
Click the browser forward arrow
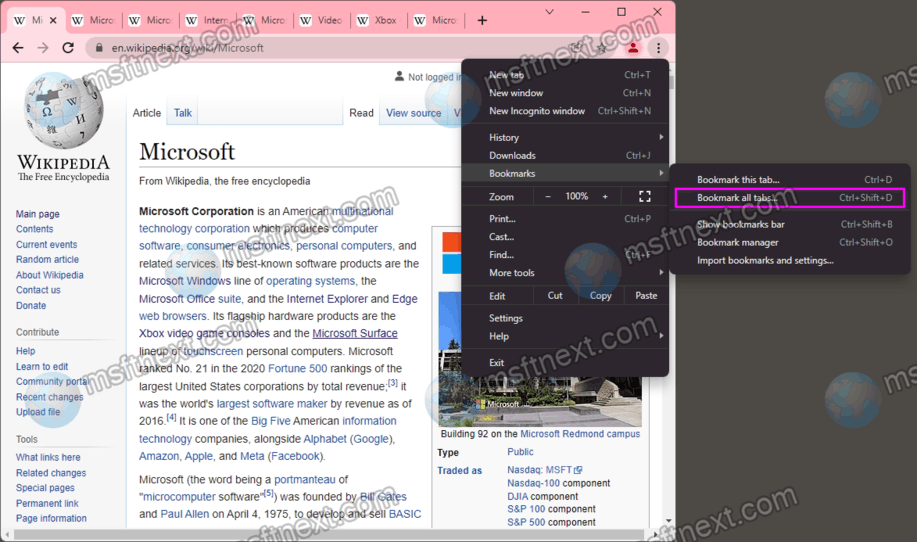click(x=43, y=48)
